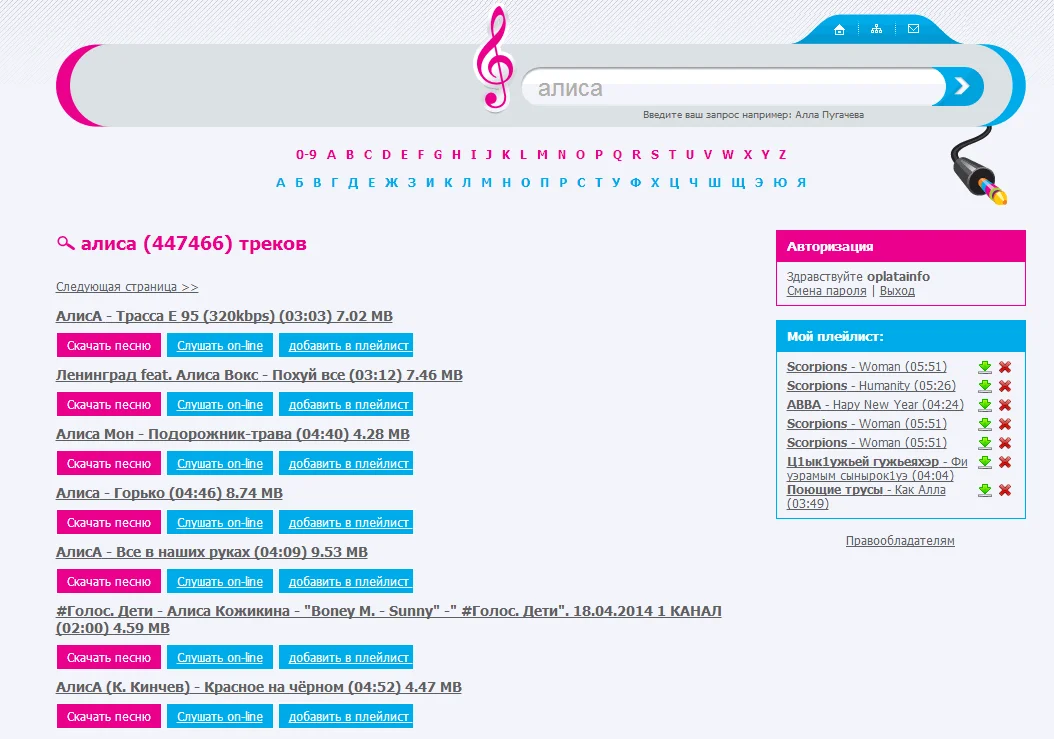Browse artists by Latin letter G

coord(438,155)
